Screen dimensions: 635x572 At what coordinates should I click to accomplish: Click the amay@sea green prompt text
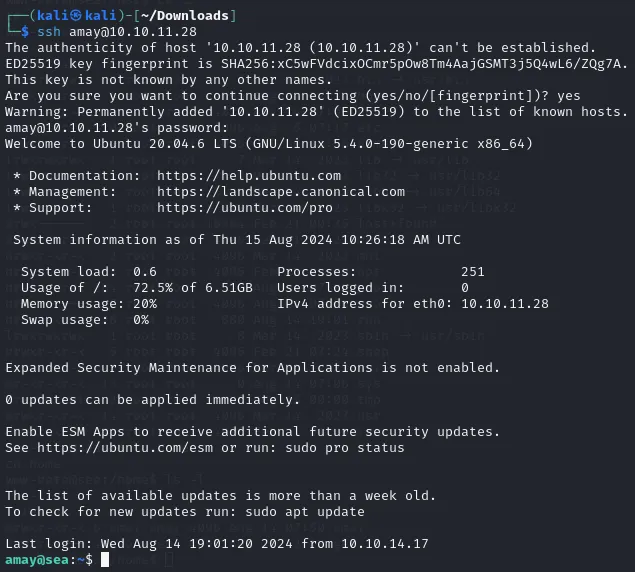(37, 560)
